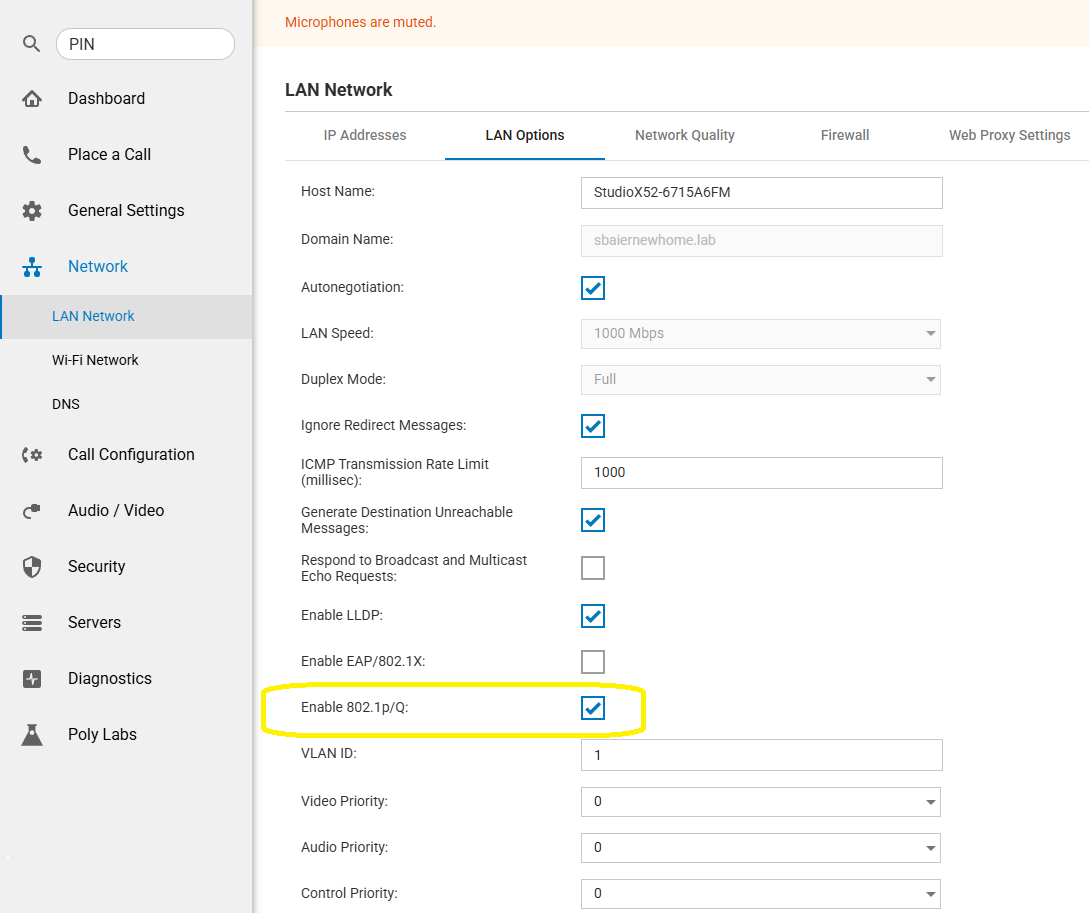
Task: Click the Place a Call phone icon
Action: pyautogui.click(x=32, y=154)
